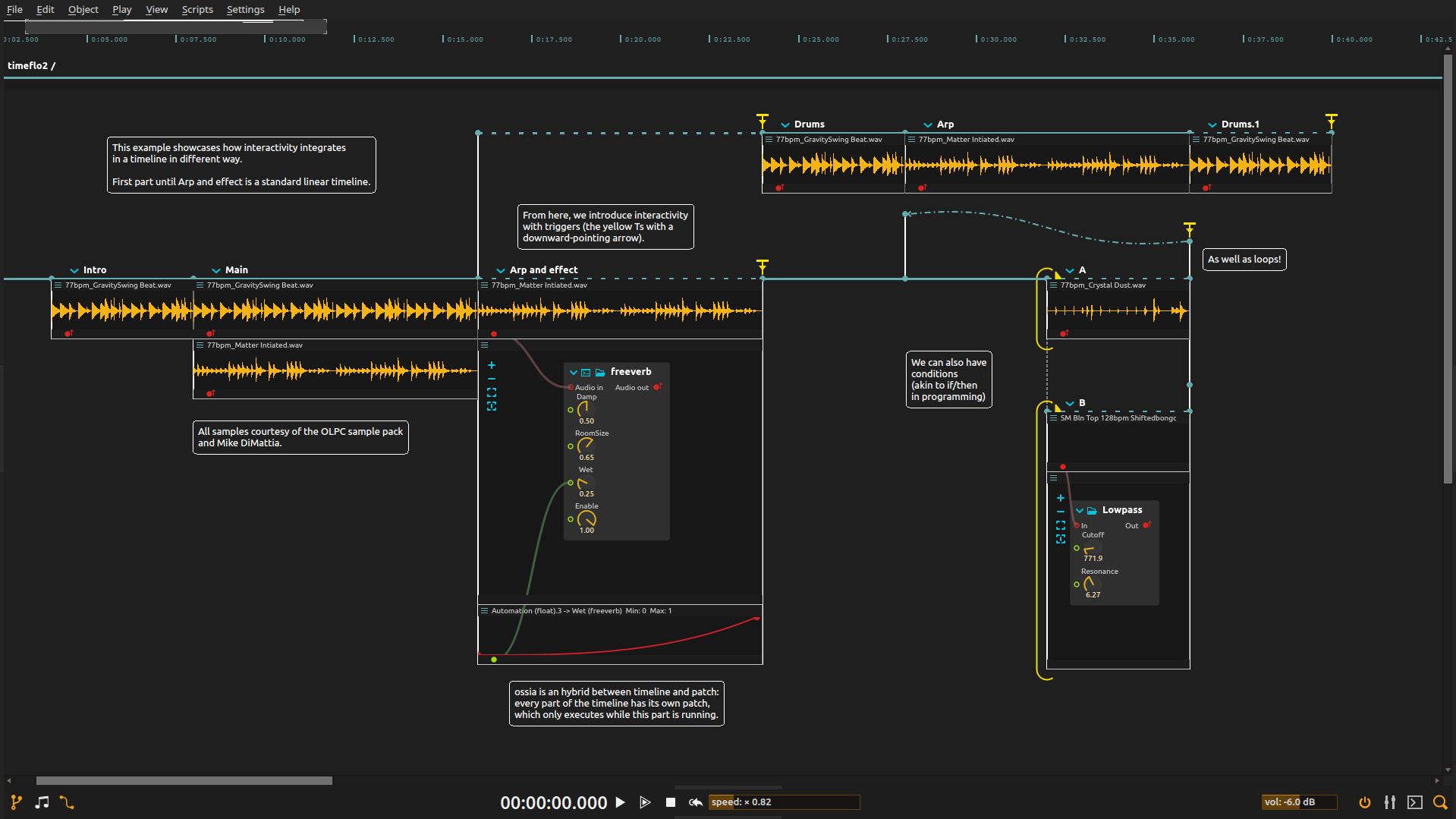The width and height of the screenshot is (1456, 819).
Task: Click the volume -6.0 dB slider
Action: [1298, 802]
